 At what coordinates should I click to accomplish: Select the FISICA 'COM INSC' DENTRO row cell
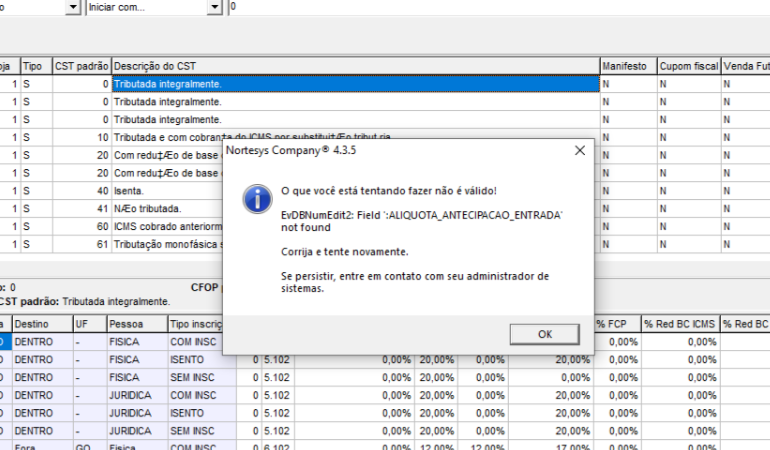tap(195, 342)
